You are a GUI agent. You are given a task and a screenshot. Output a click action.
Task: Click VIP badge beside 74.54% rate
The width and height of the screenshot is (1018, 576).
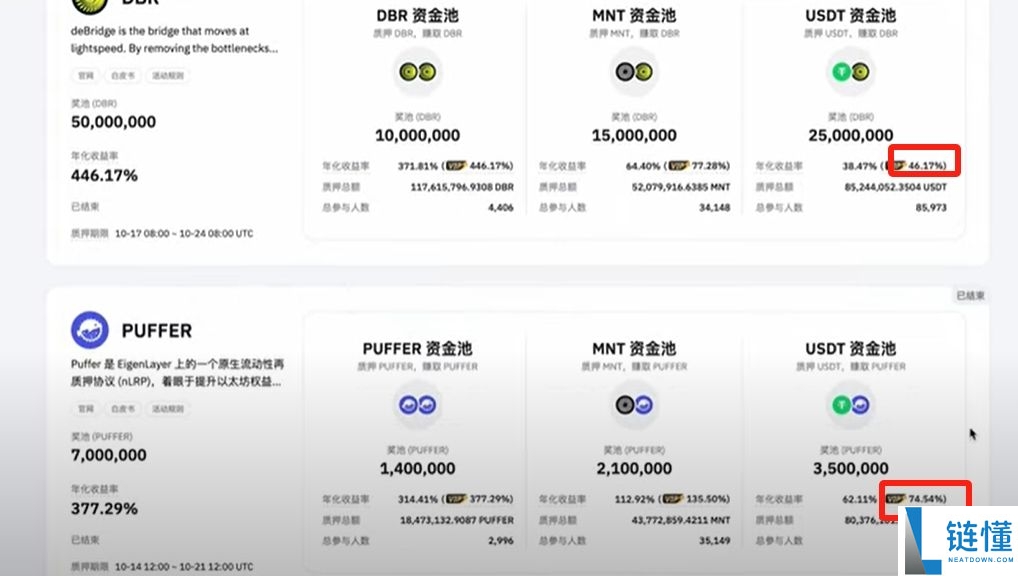tap(895, 499)
